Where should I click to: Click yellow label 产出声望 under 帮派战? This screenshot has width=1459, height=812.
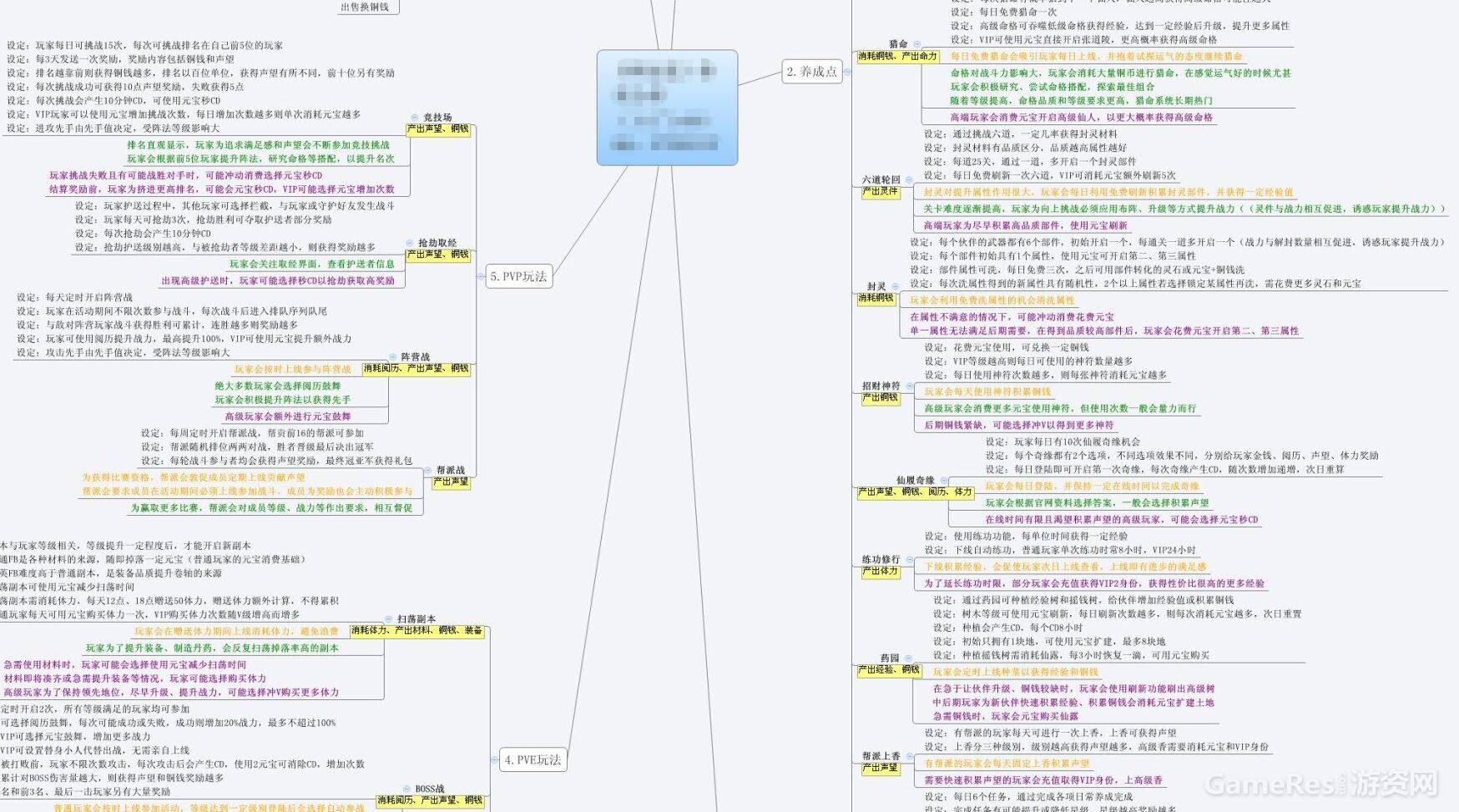[451, 482]
